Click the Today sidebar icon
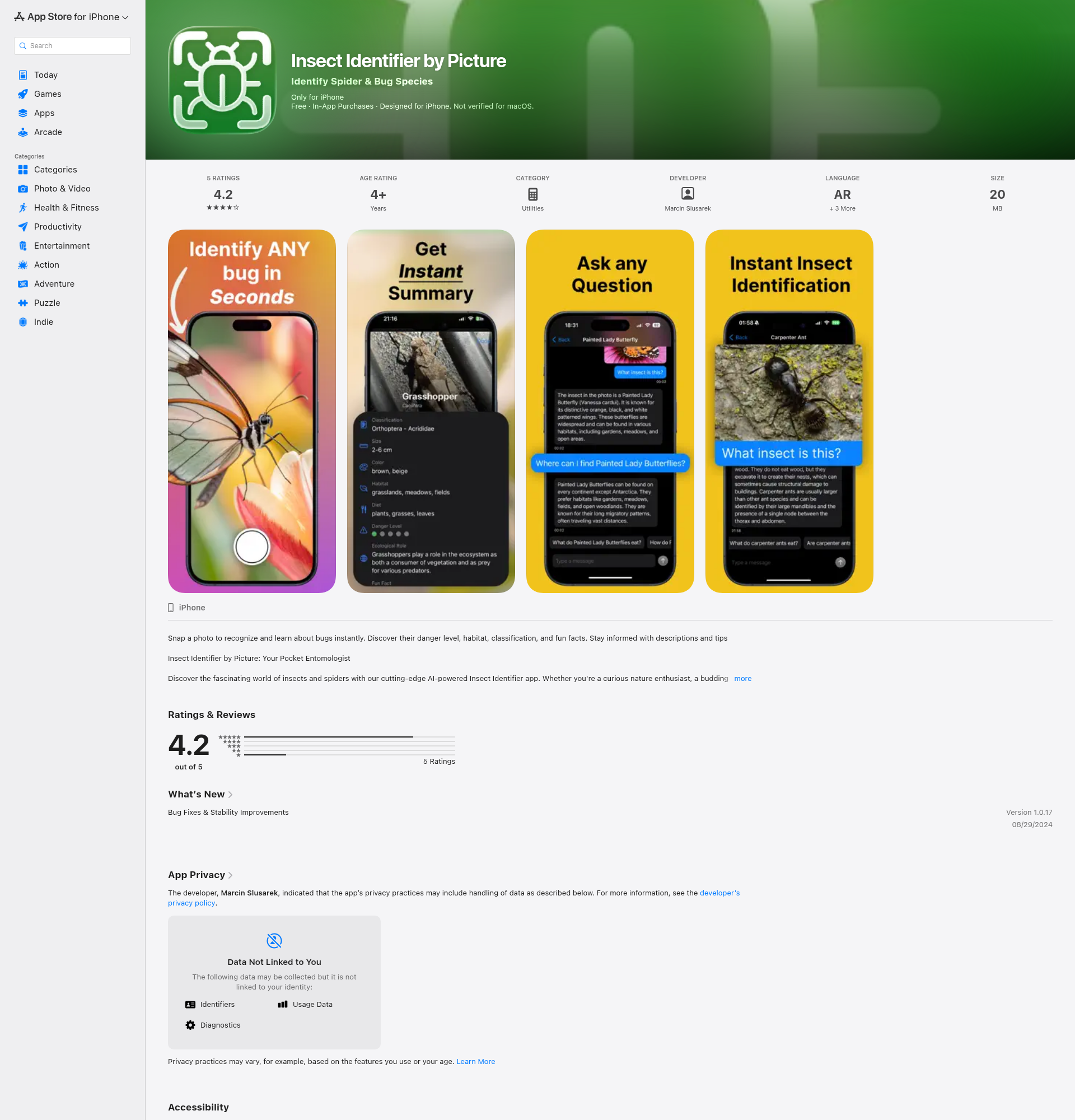Image resolution: width=1075 pixels, height=1120 pixels. click(x=23, y=75)
